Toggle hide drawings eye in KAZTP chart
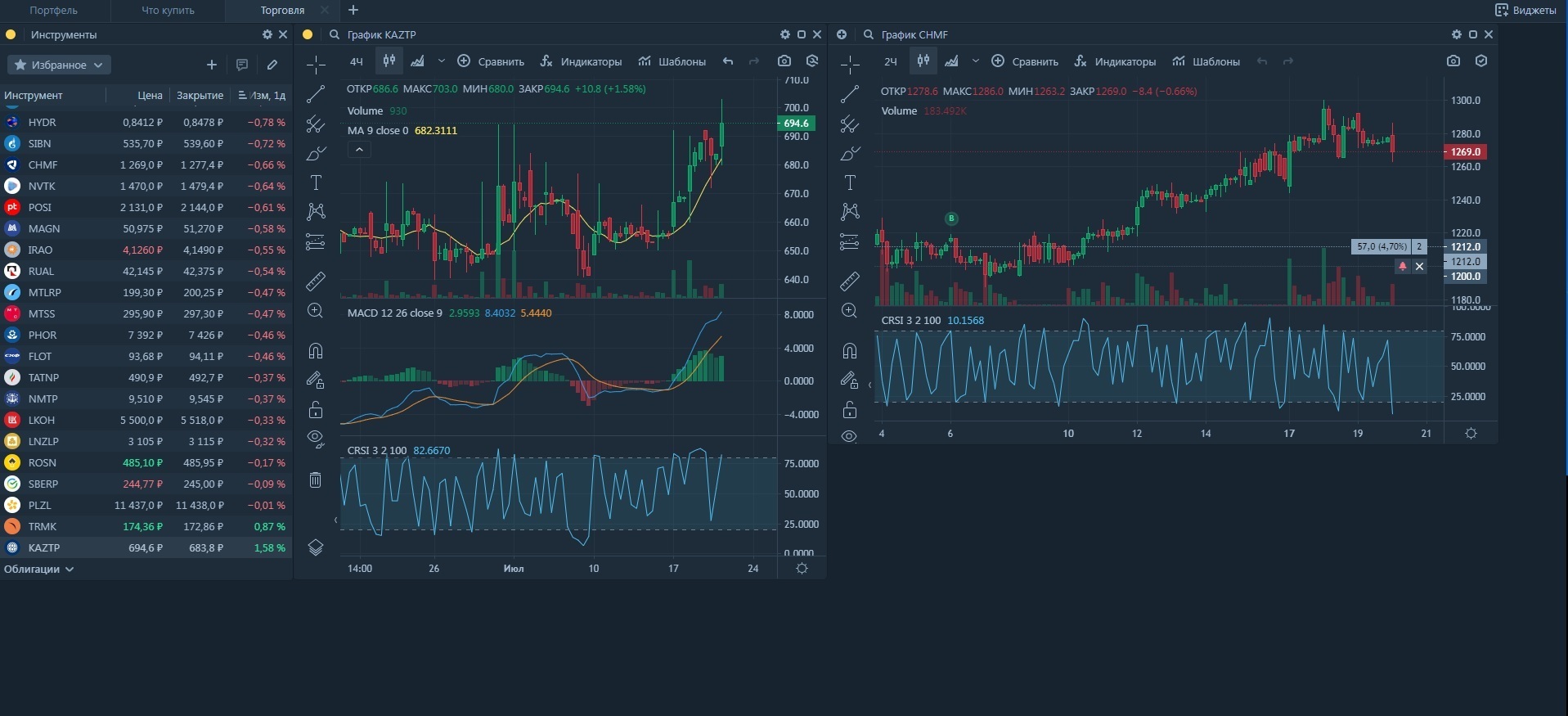The height and width of the screenshot is (716, 1568). (316, 439)
